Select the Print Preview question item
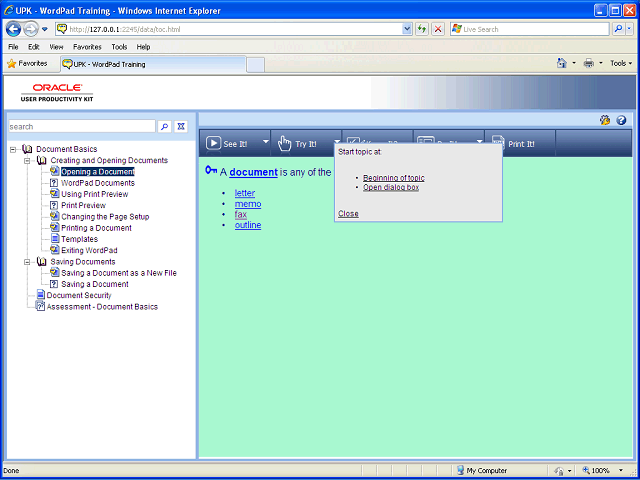 point(83,205)
